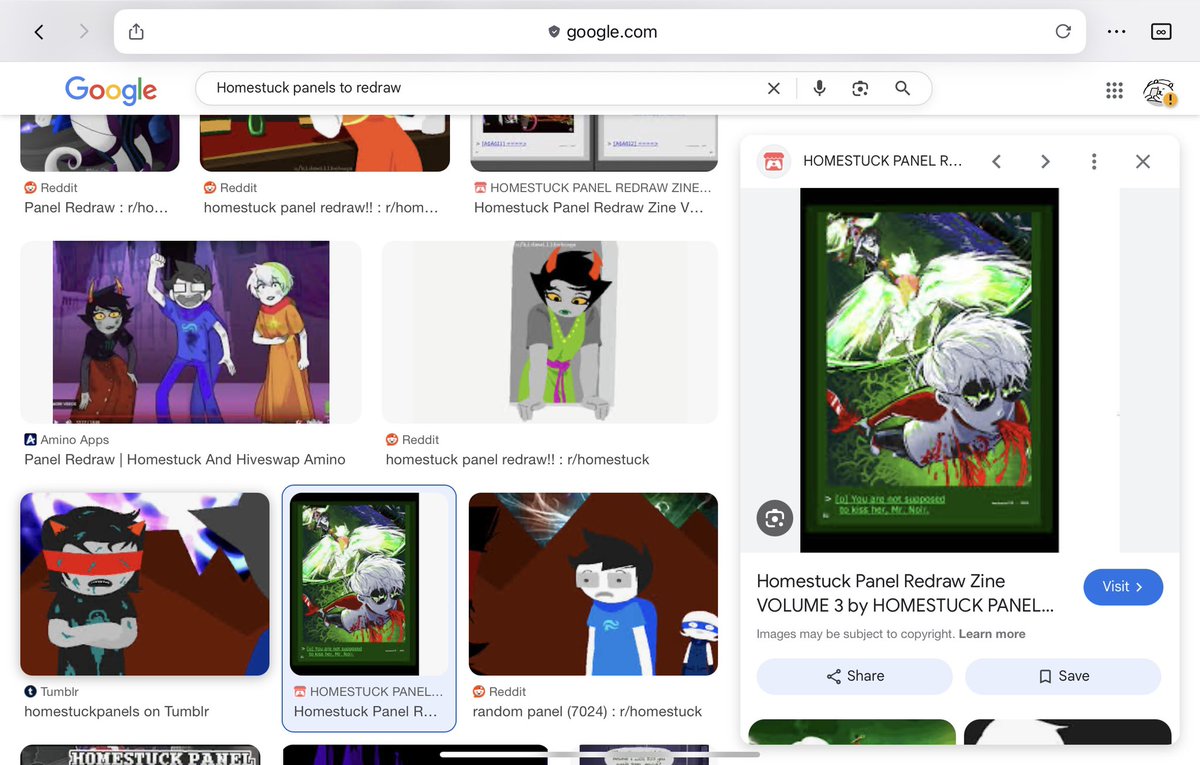Show next image in preview panel

click(x=1045, y=161)
